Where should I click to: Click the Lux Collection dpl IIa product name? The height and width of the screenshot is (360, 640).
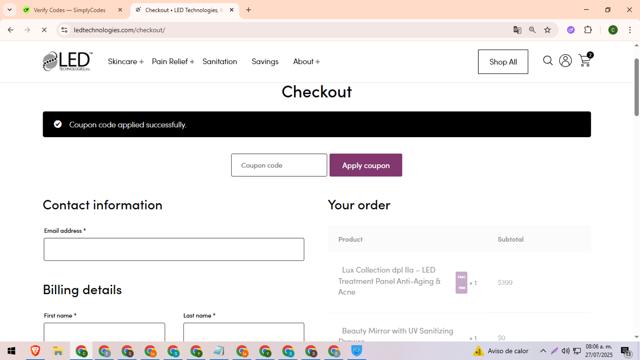(x=389, y=281)
